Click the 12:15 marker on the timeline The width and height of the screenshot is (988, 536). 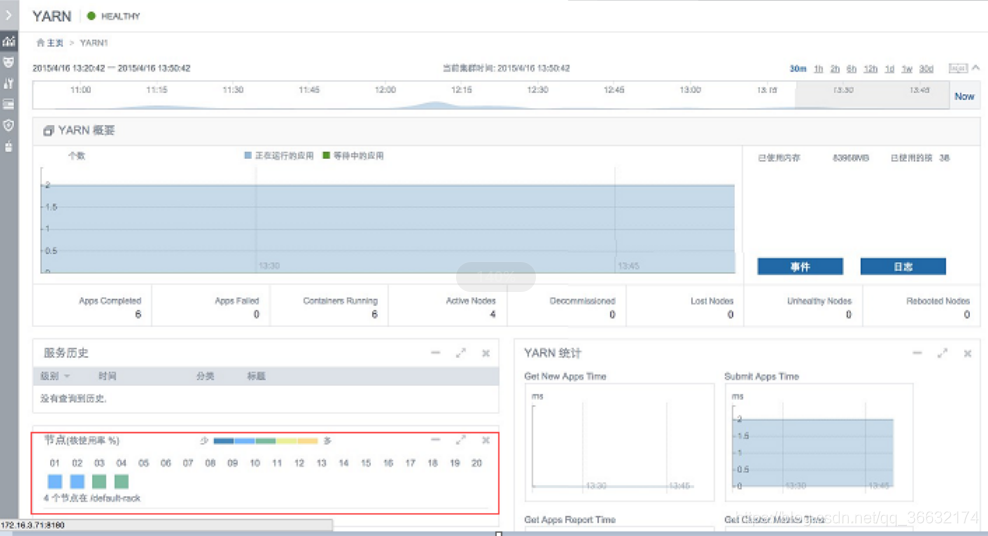click(461, 90)
